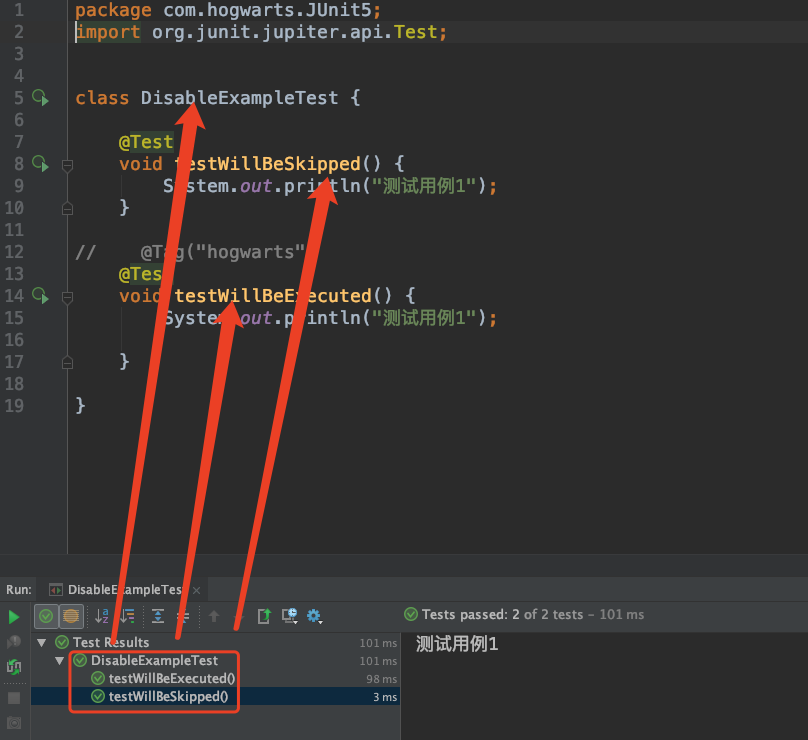
Task: Run testWillBeExecuted from its gutter icon
Action: 40,296
